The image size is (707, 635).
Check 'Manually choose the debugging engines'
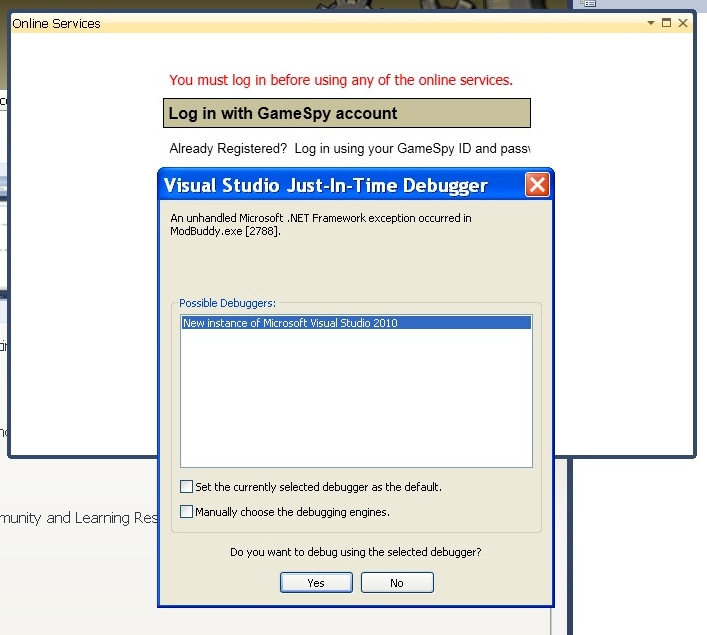pos(187,512)
